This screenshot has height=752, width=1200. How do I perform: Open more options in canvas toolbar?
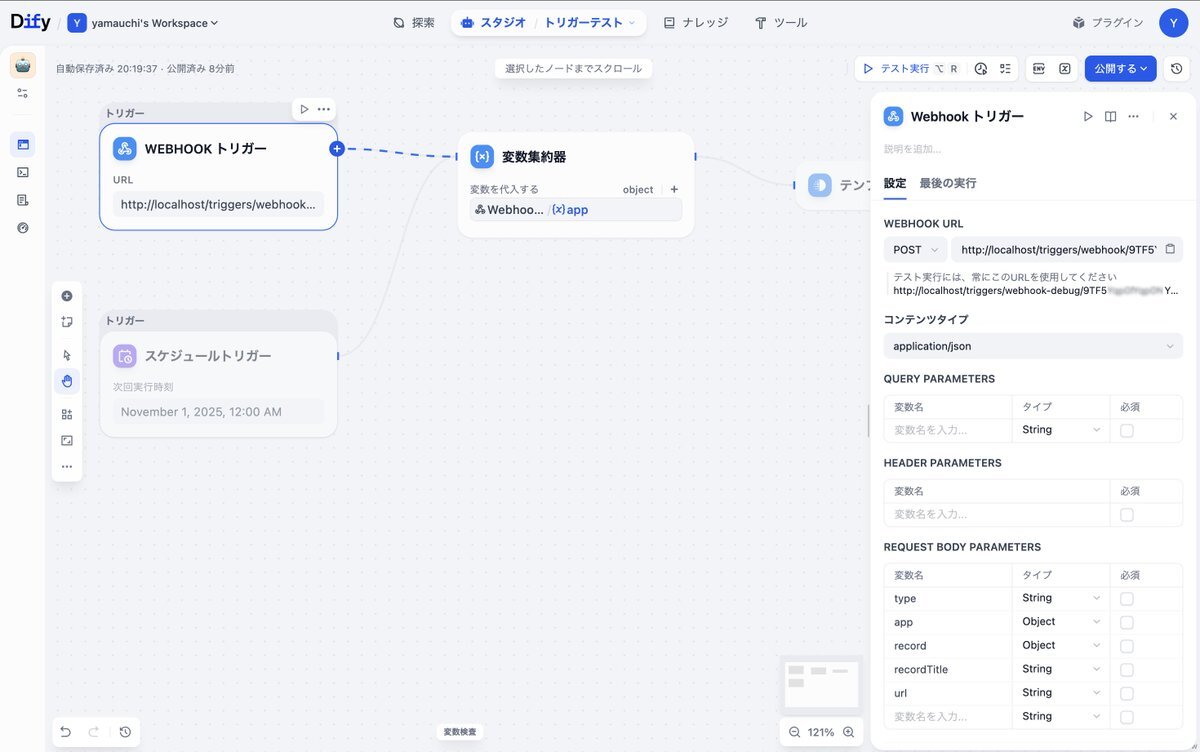(x=67, y=466)
